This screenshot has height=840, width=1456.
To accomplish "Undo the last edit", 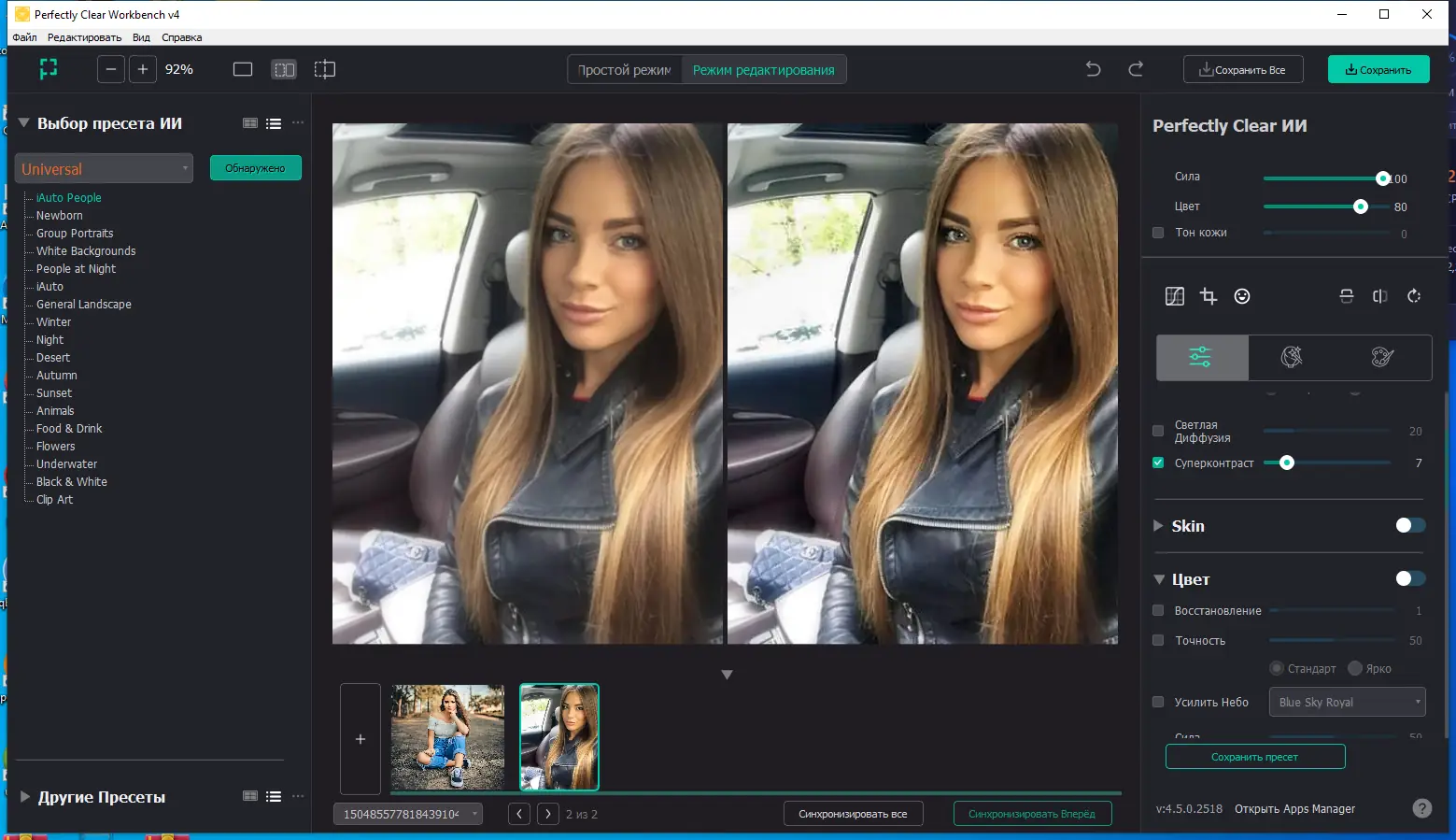I will pyautogui.click(x=1093, y=69).
